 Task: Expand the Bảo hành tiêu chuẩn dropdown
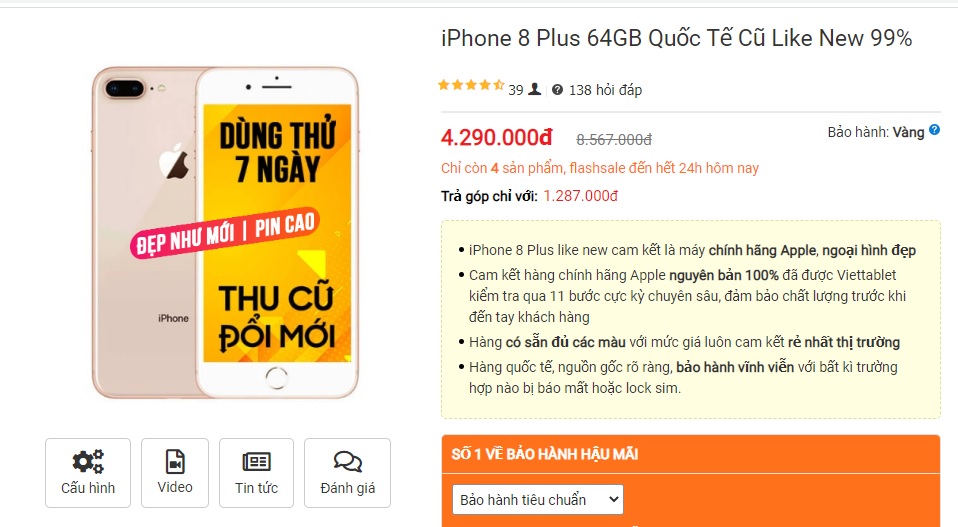(538, 500)
